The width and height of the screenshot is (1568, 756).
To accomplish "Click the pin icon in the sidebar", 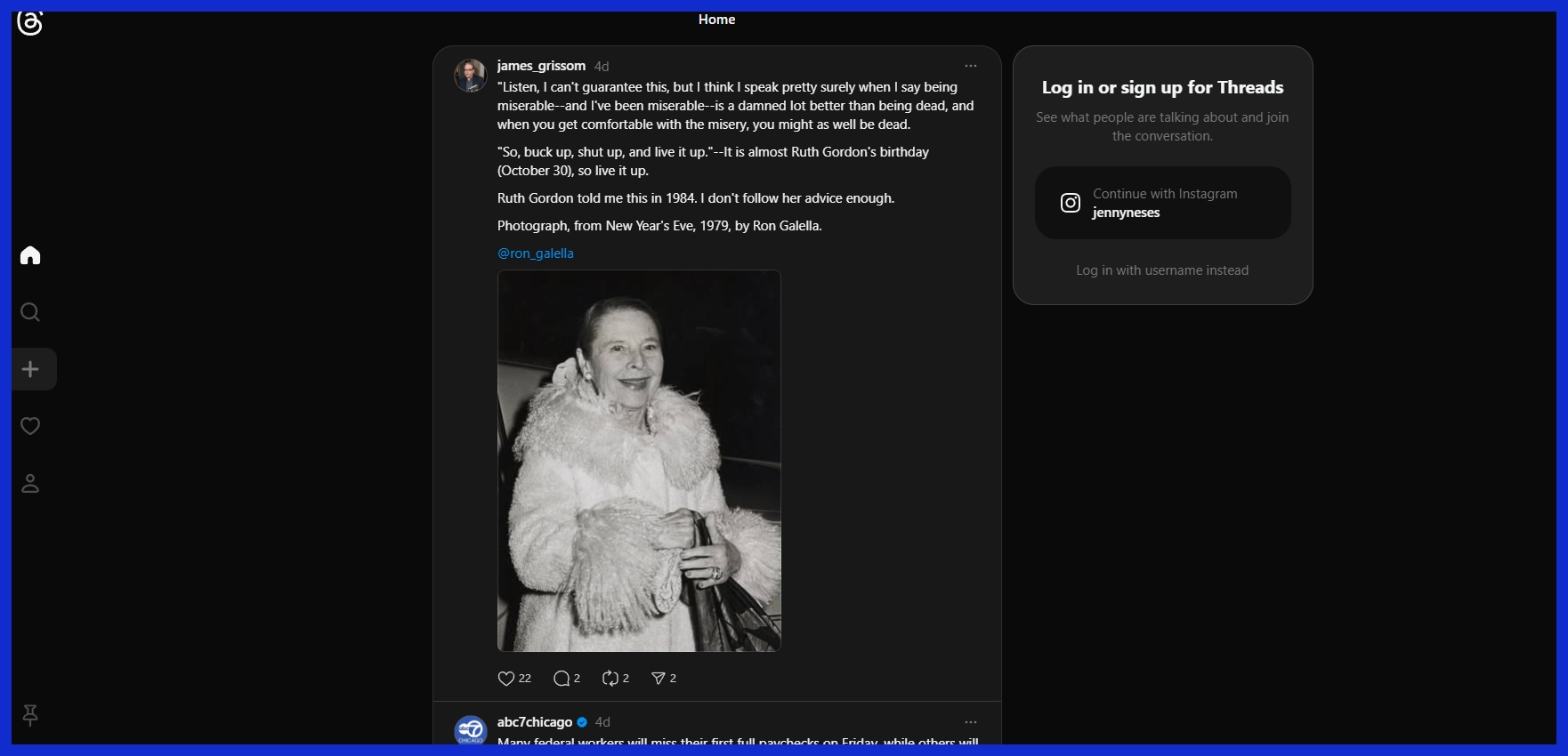I will coord(30,715).
